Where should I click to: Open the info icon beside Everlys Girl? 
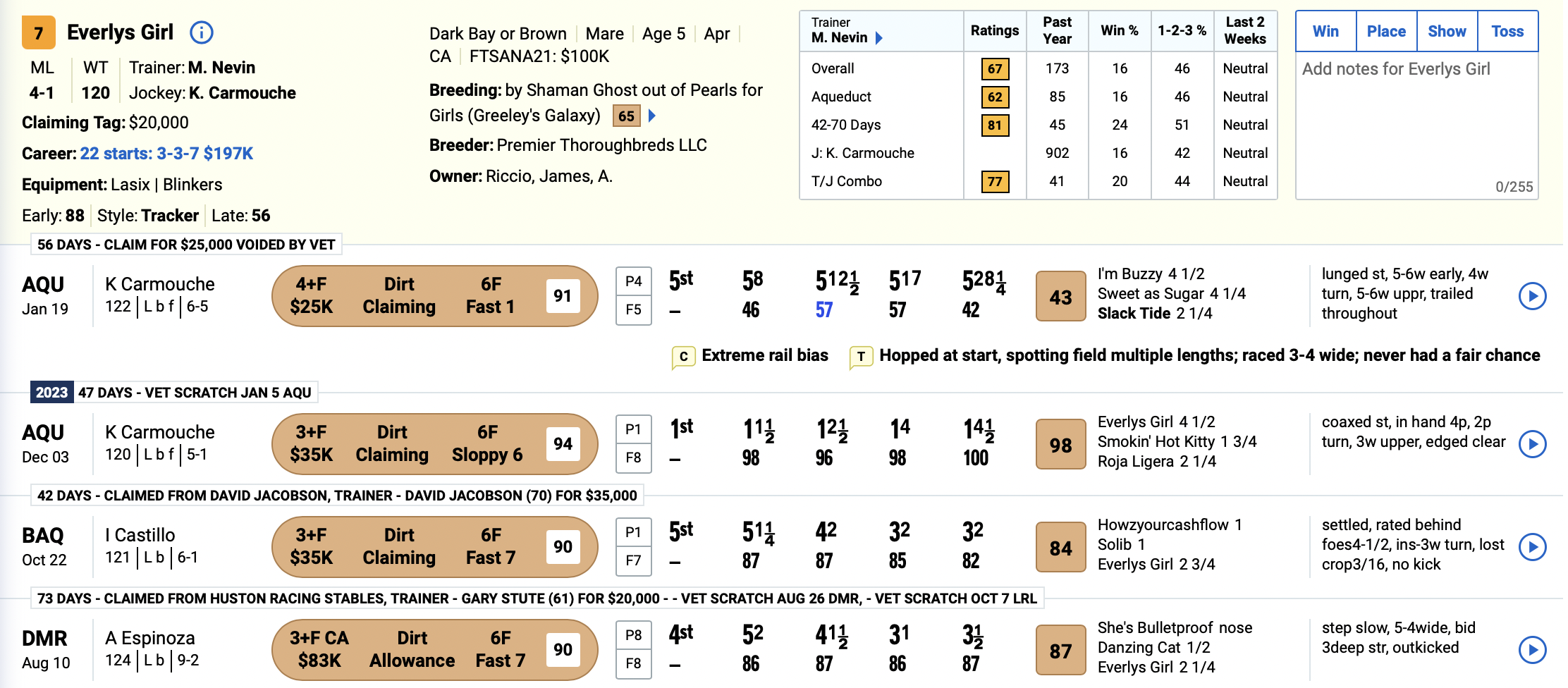201,32
